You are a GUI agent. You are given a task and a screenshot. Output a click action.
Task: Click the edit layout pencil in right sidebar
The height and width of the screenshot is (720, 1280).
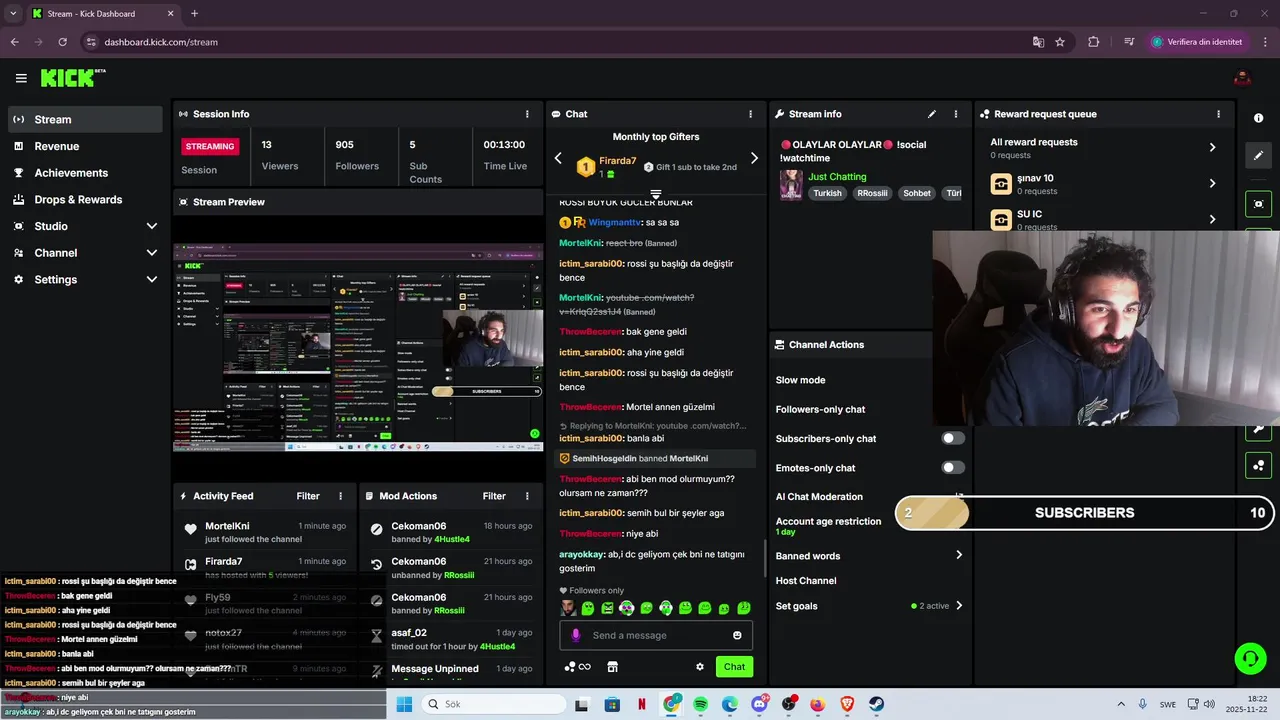(1258, 155)
